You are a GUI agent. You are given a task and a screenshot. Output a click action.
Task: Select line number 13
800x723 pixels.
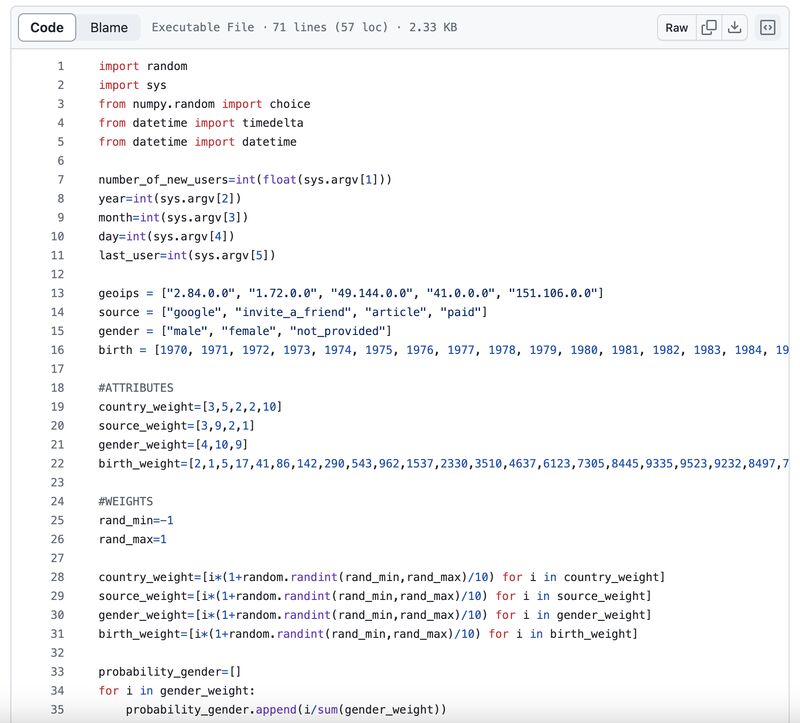click(58, 293)
